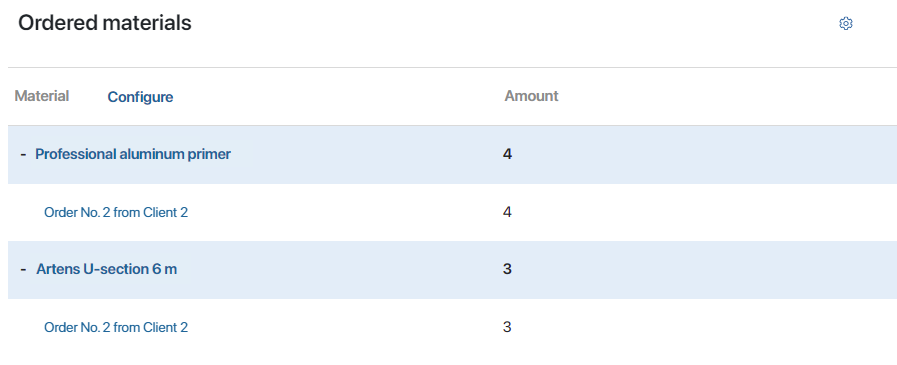The image size is (897, 365).
Task: Select amount 4 in the primer's order row
Action: [507, 212]
